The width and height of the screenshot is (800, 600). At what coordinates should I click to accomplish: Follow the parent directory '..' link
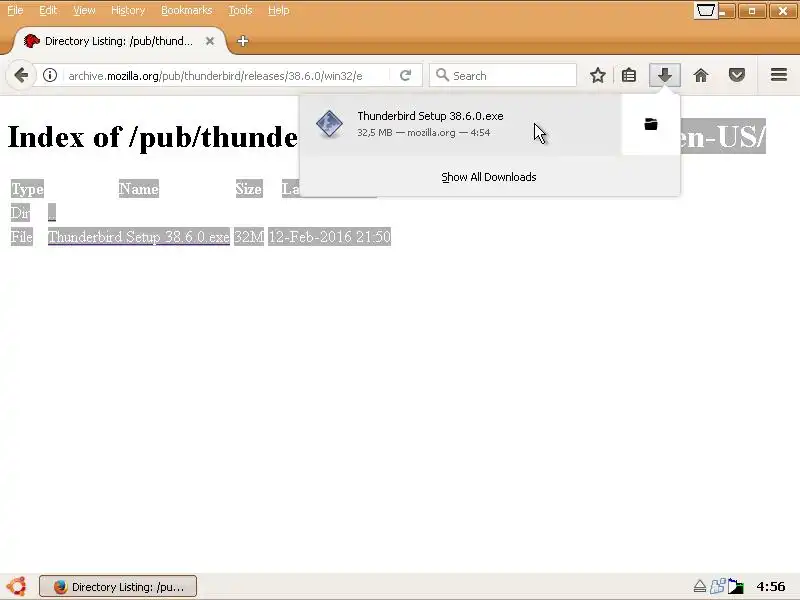point(52,212)
